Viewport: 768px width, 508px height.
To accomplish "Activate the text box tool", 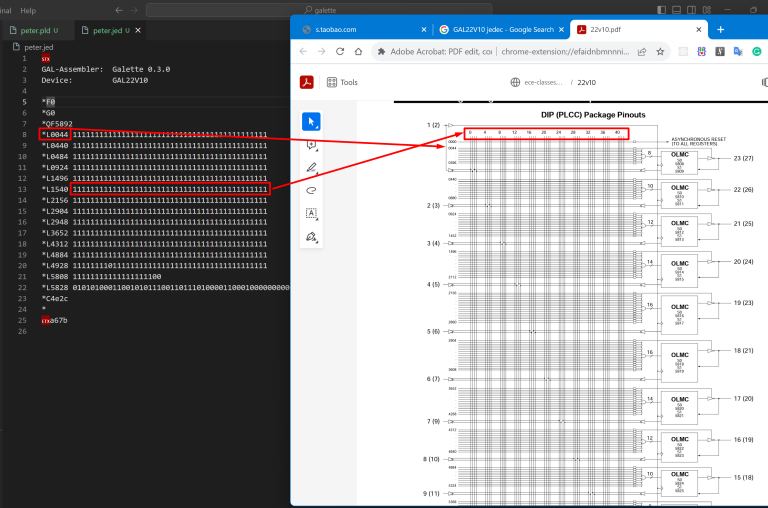I will coord(311,213).
